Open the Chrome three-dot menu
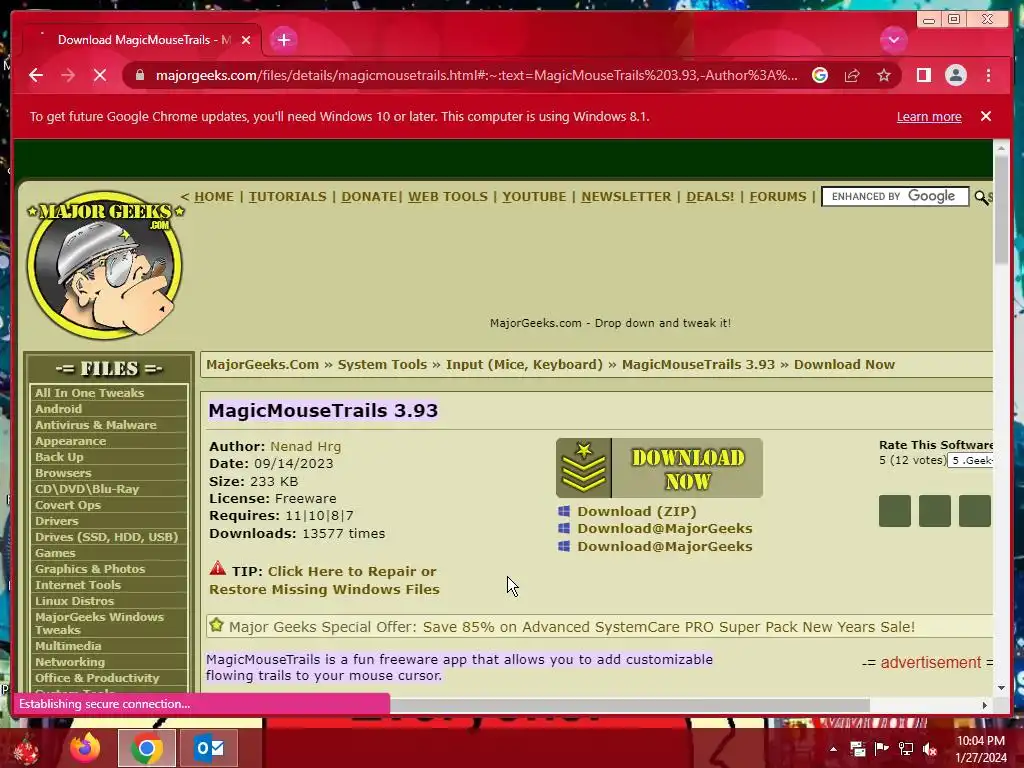The image size is (1024, 768). 988,75
